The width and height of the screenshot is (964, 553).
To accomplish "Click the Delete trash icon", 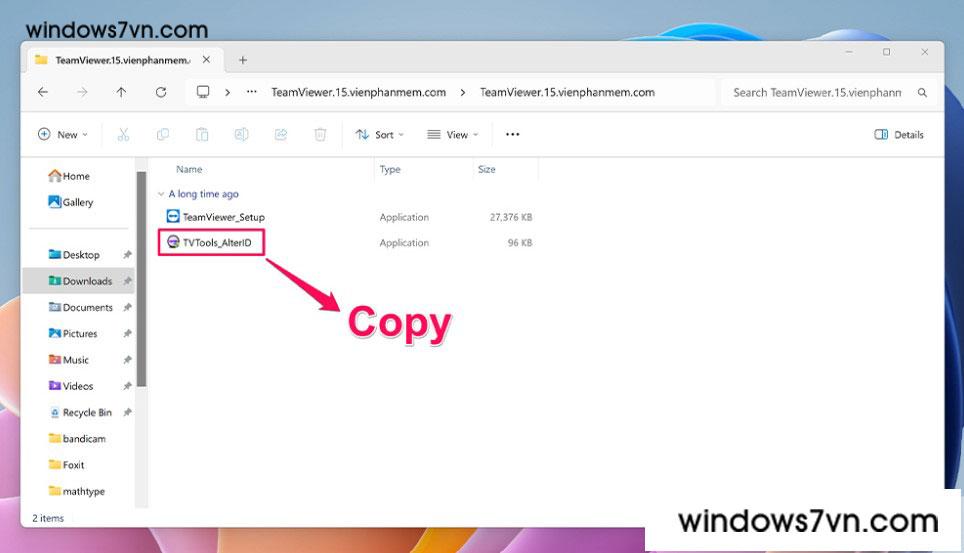I will (x=320, y=135).
